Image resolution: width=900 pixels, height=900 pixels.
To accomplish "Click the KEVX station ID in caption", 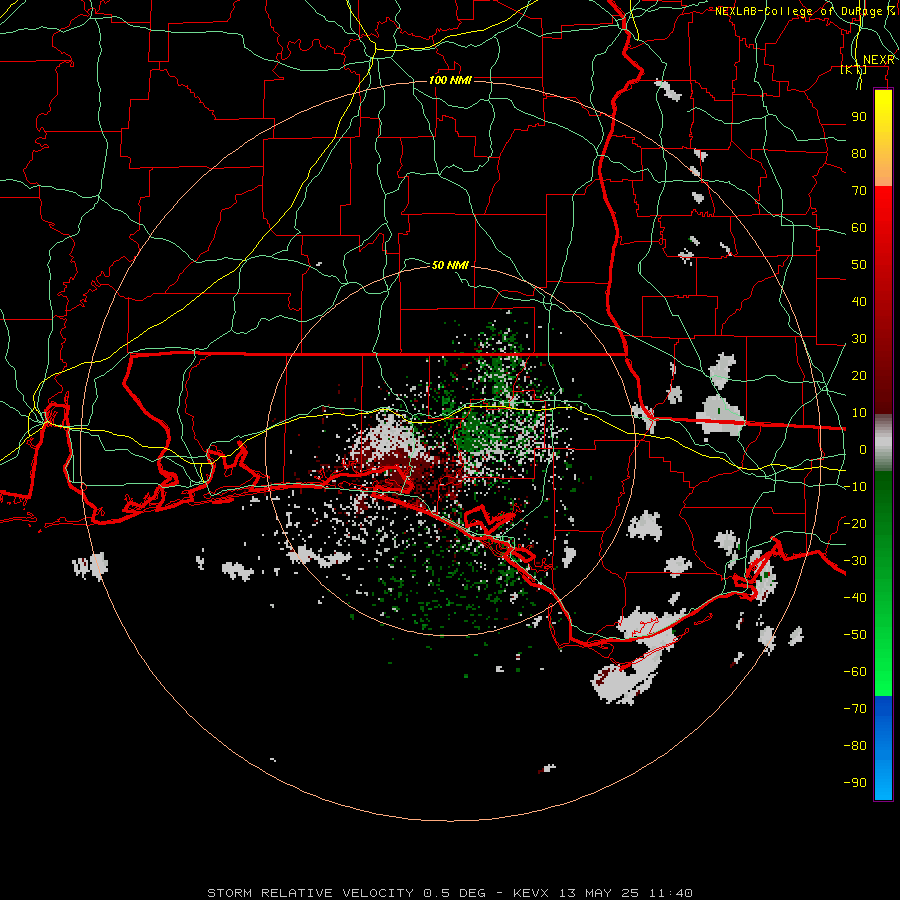I will (531, 893).
